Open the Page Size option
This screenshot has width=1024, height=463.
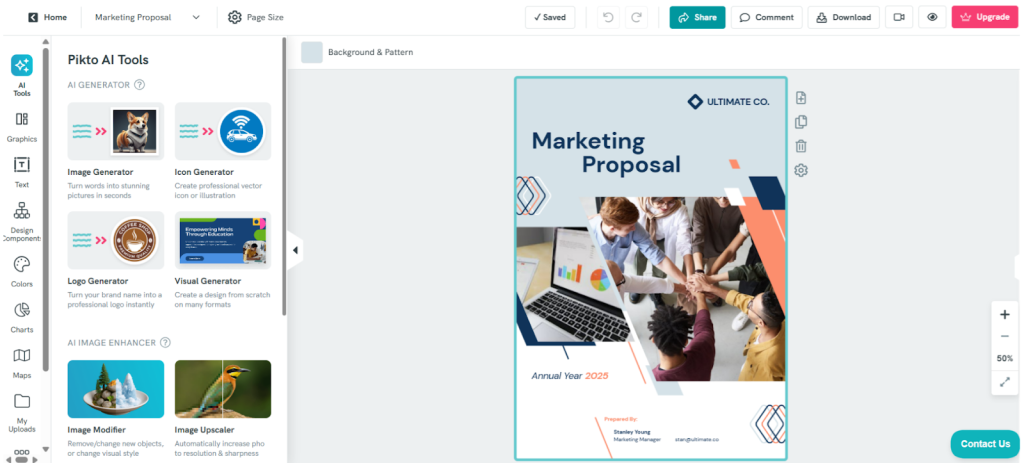pyautogui.click(x=255, y=18)
